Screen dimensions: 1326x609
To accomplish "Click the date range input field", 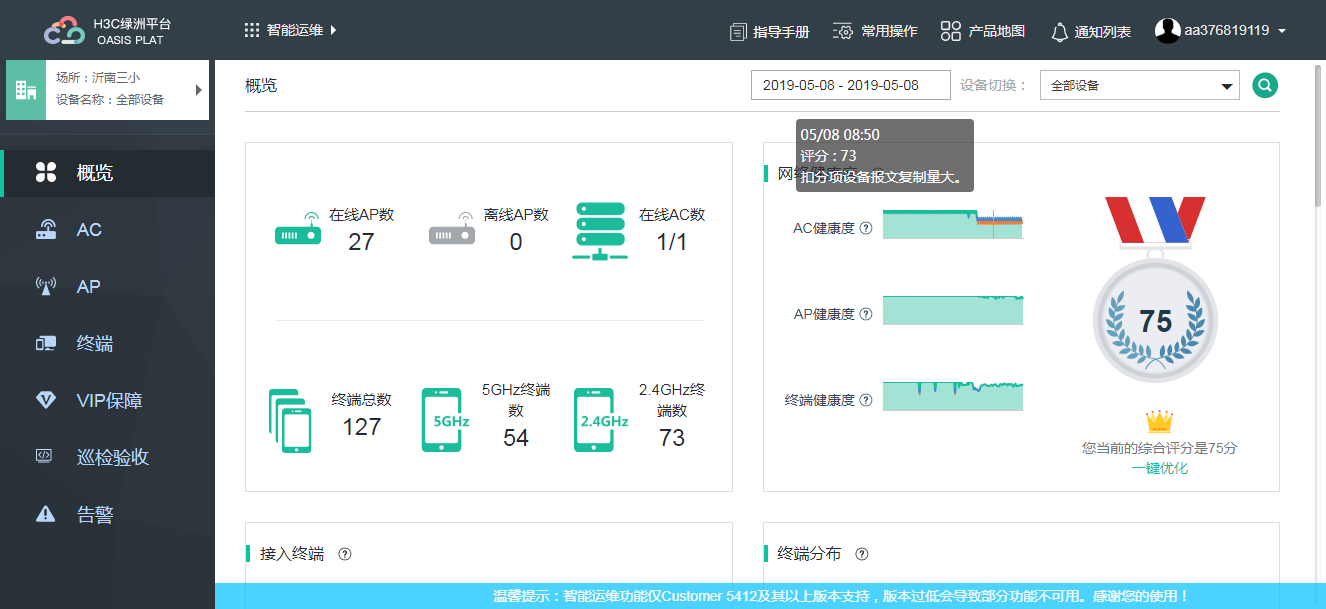I will pyautogui.click(x=851, y=85).
